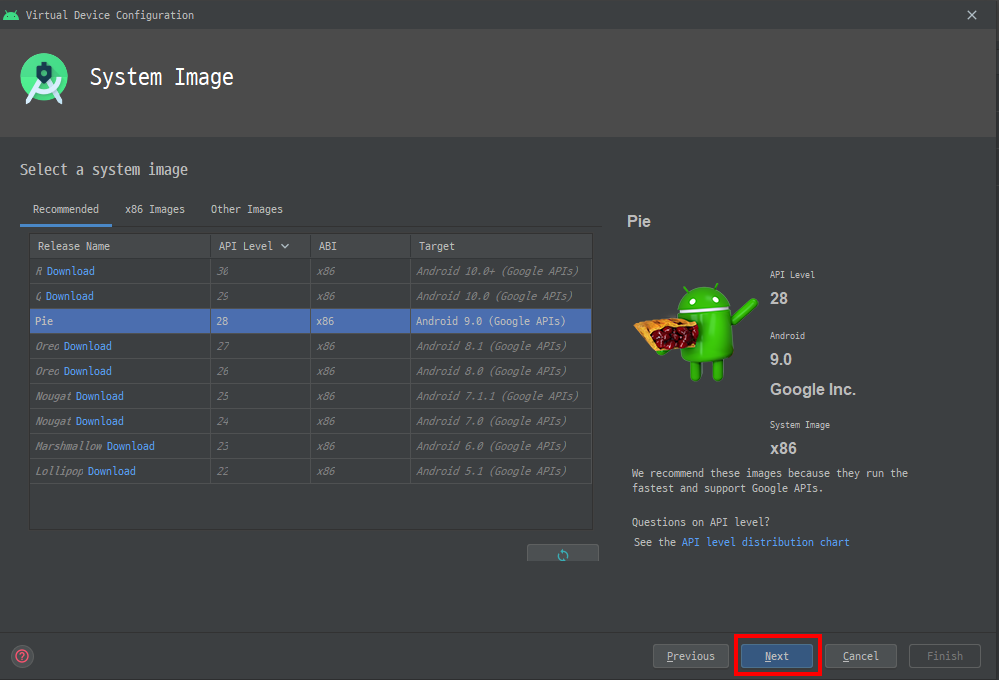Download the R system image
Viewport: 999px width, 680px height.
pos(71,271)
